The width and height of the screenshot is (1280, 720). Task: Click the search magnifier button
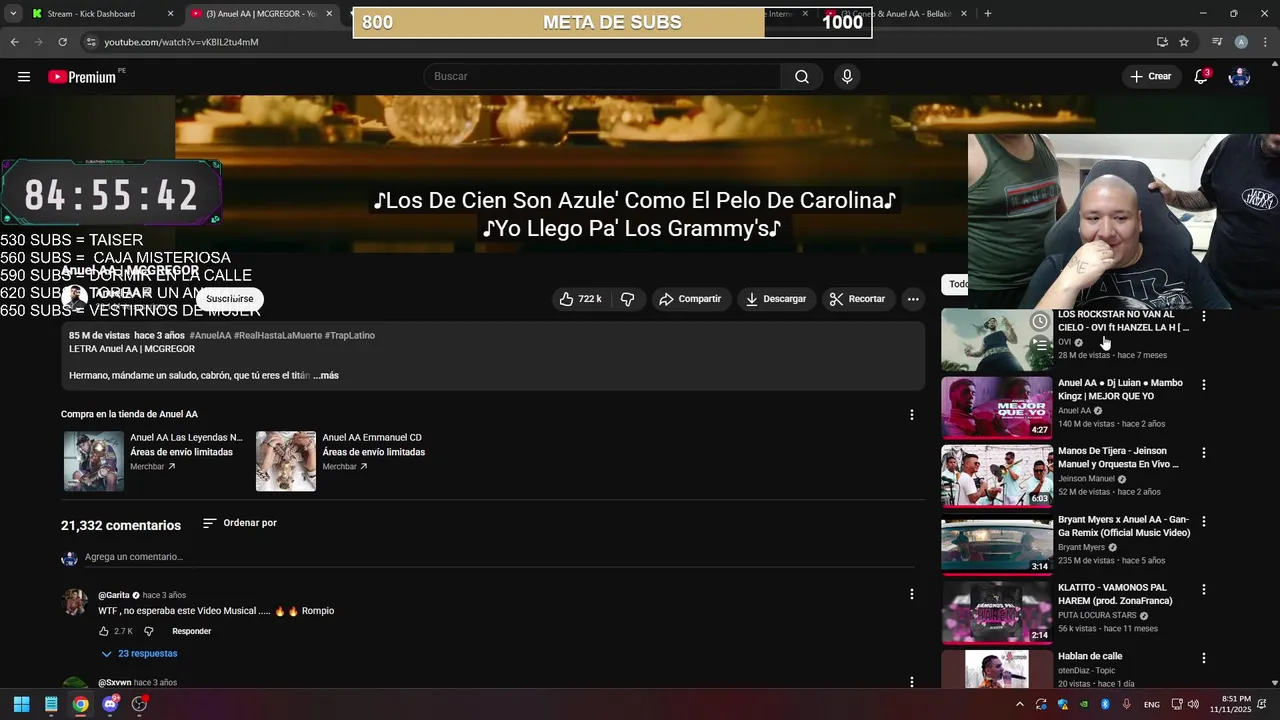pyautogui.click(x=802, y=77)
